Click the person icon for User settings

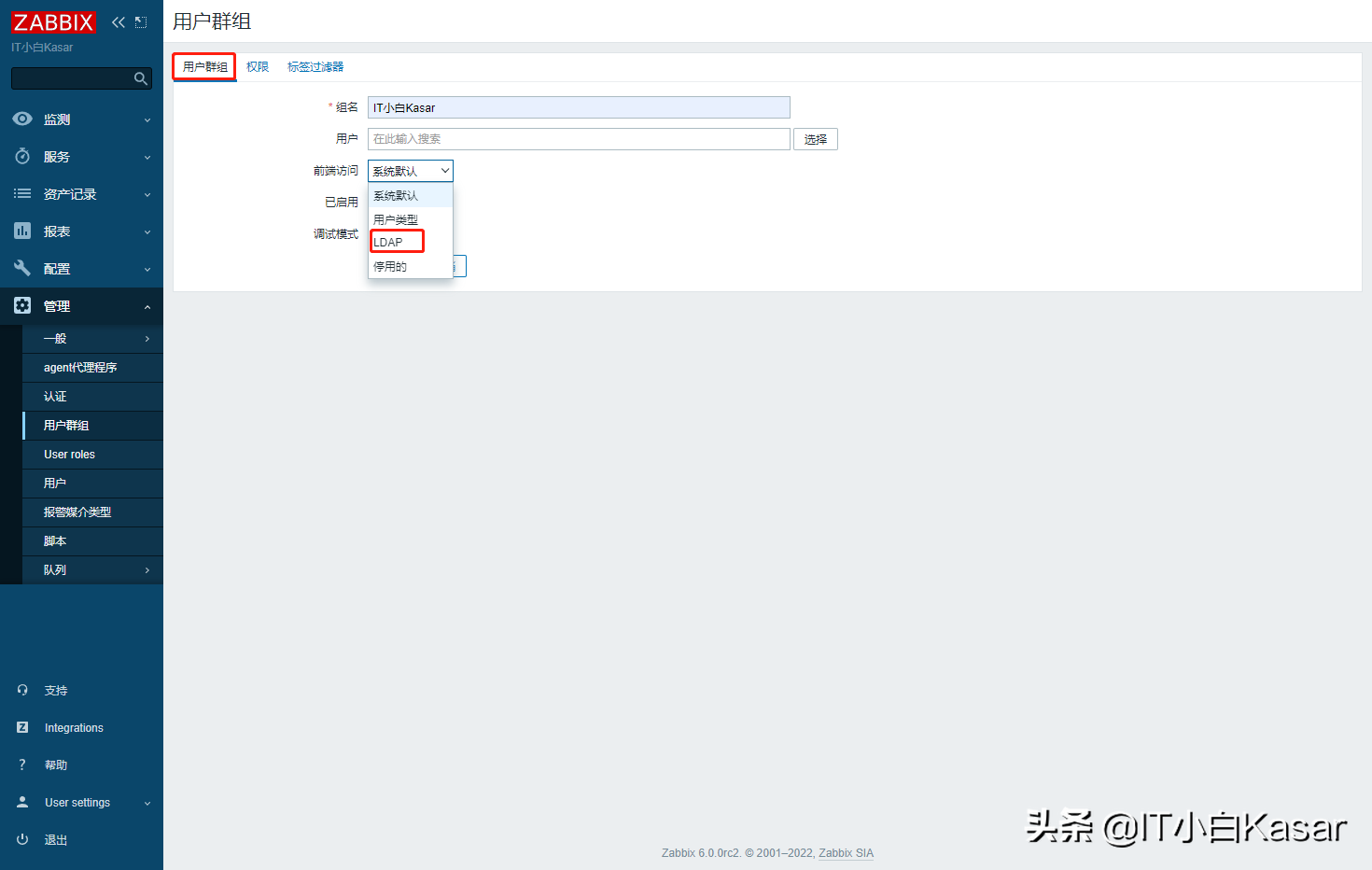22,802
